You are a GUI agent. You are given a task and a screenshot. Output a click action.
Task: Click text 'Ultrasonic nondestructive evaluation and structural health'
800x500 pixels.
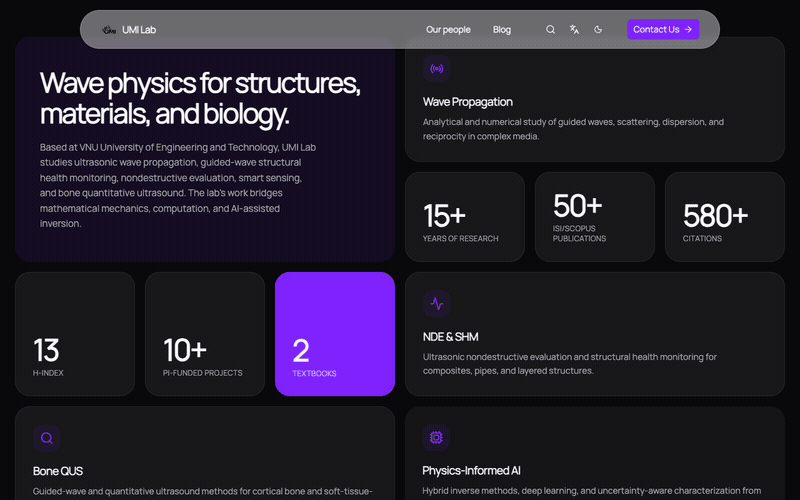pyautogui.click(x=569, y=364)
